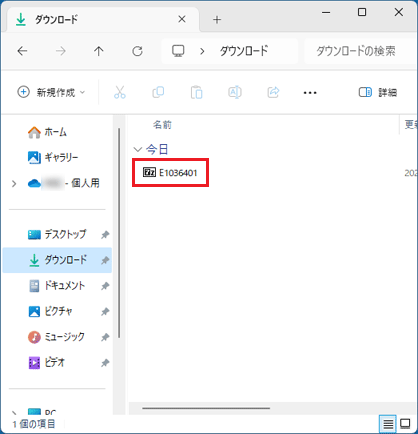This screenshot has width=418, height=434.
Task: Close the ダウンロード tab
Action: click(x=182, y=19)
